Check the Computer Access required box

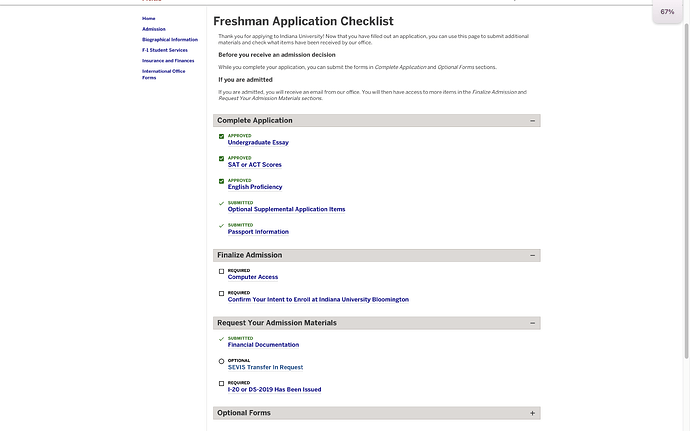click(x=221, y=271)
